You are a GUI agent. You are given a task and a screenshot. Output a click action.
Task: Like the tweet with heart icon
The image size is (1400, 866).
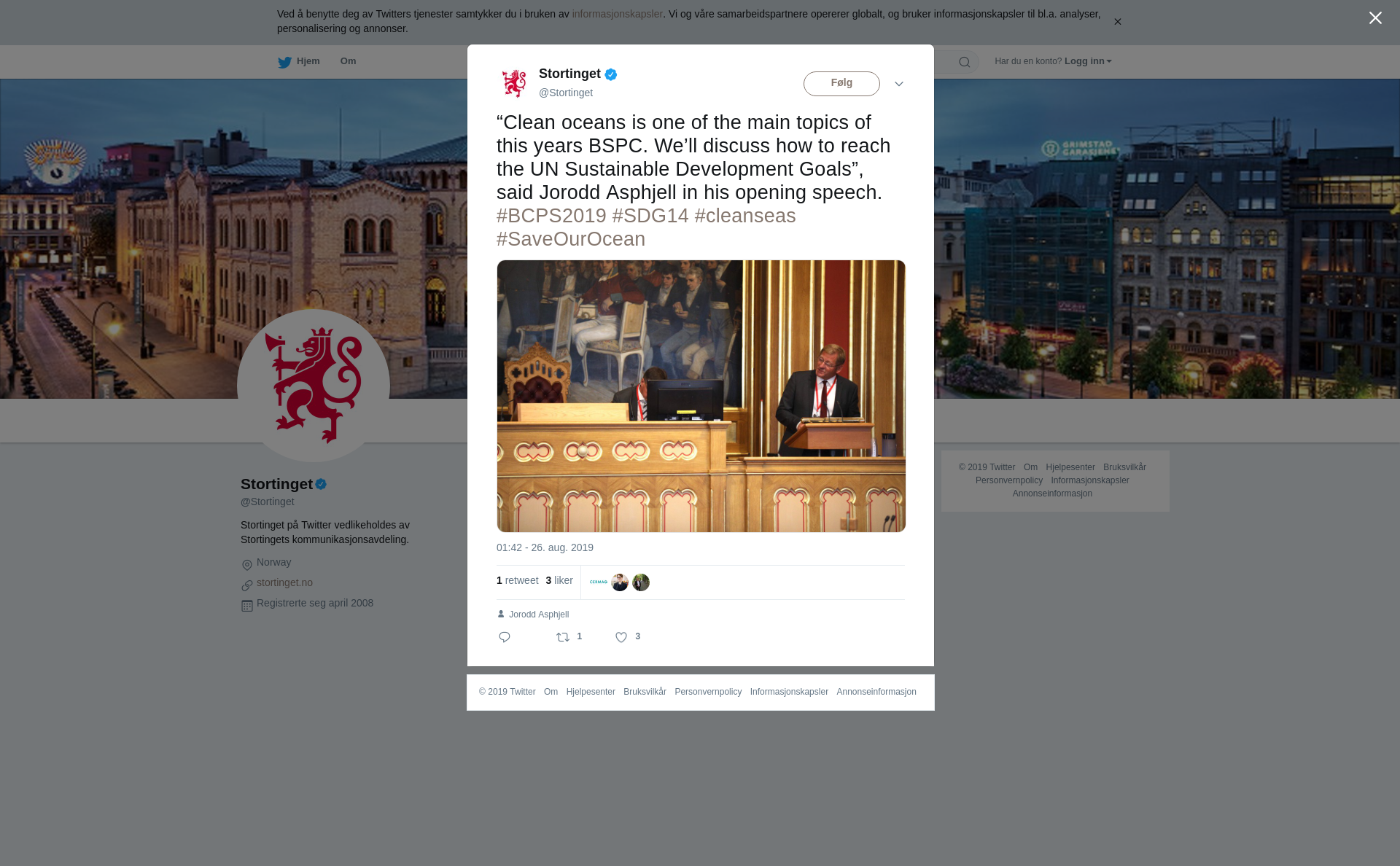621,637
